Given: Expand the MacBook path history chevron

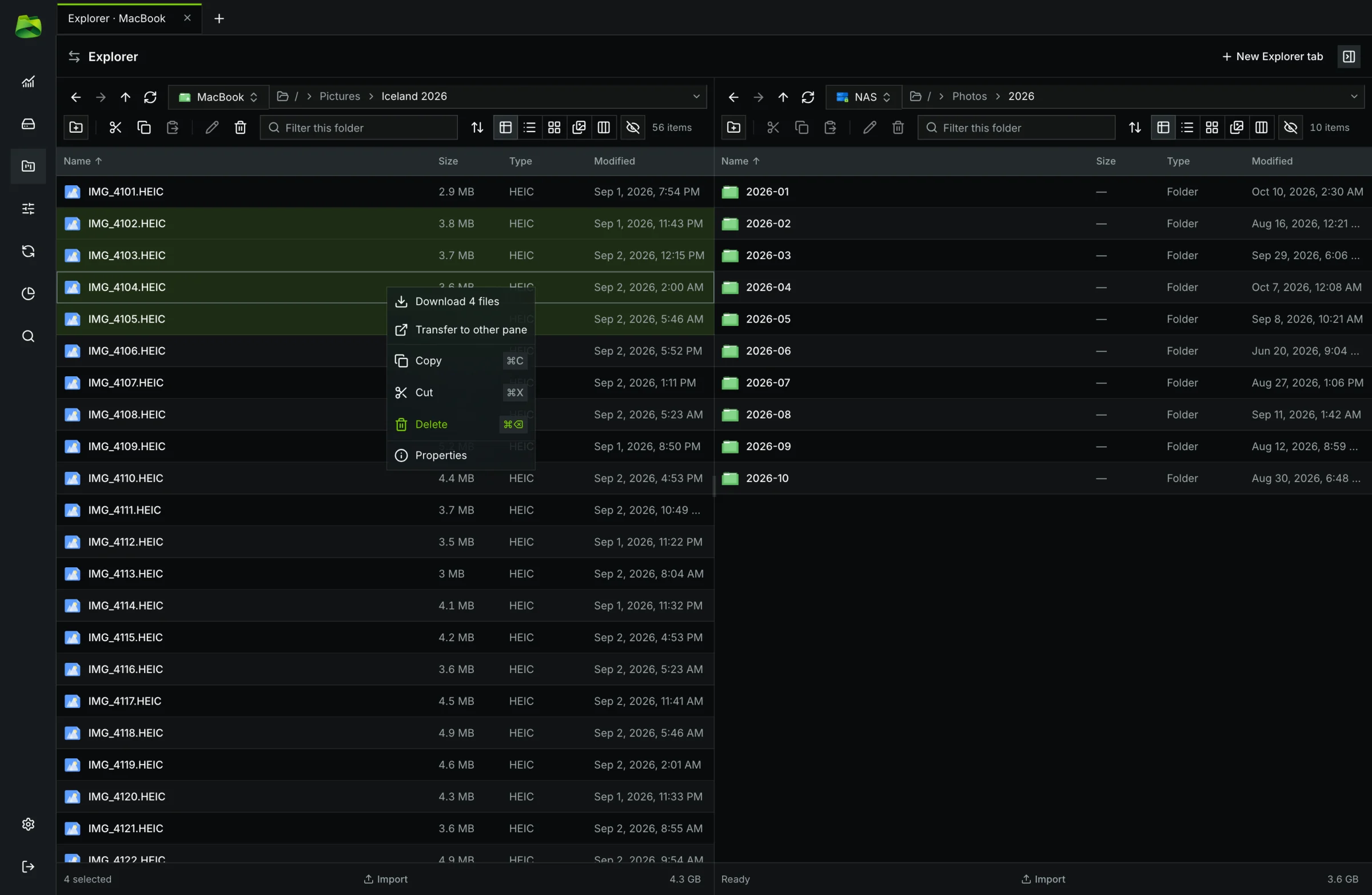Looking at the screenshot, I should (696, 97).
